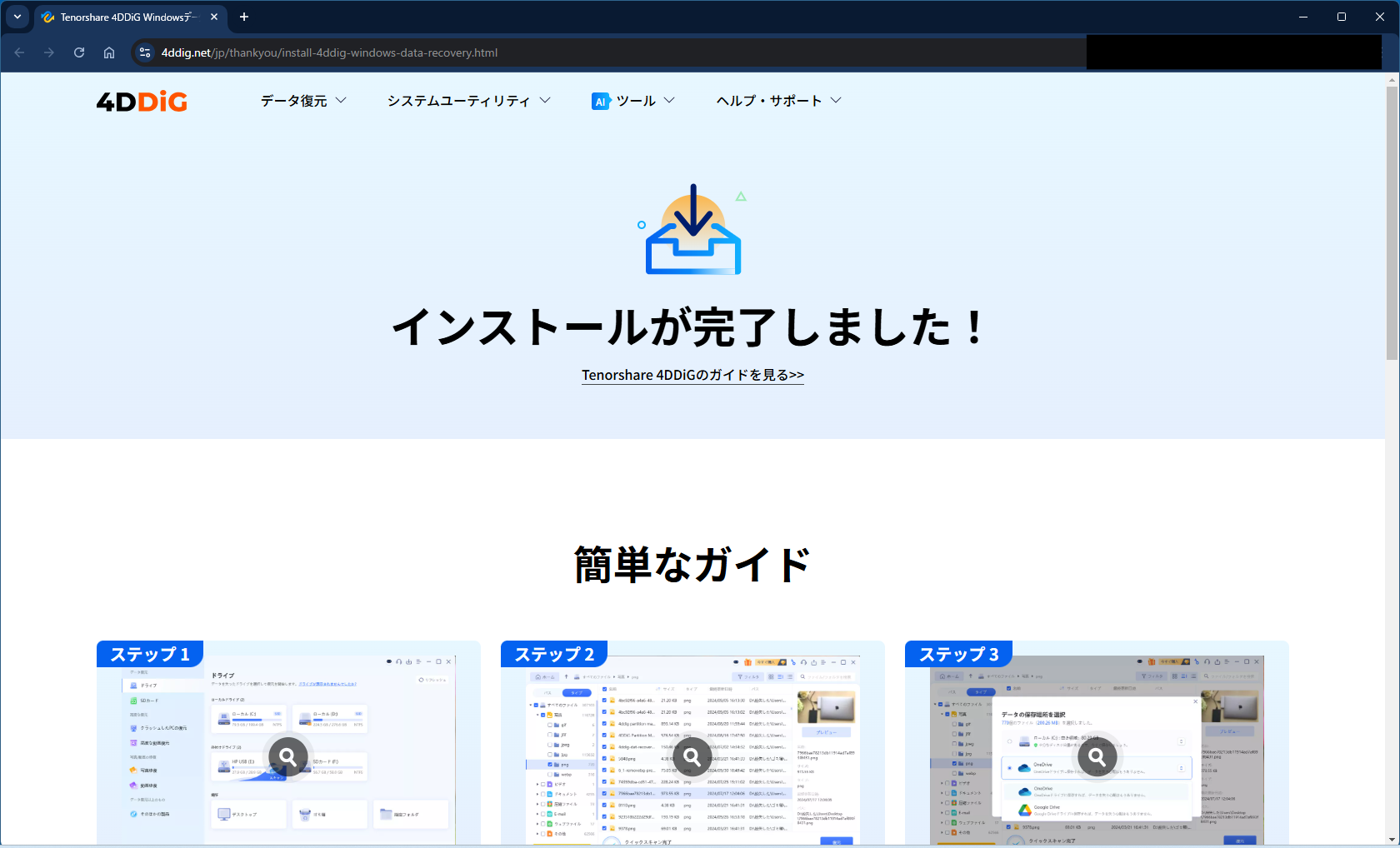Viewport: 1400px width, 848px height.
Task: Click the 簡単なガイド heading
Action: (x=692, y=565)
